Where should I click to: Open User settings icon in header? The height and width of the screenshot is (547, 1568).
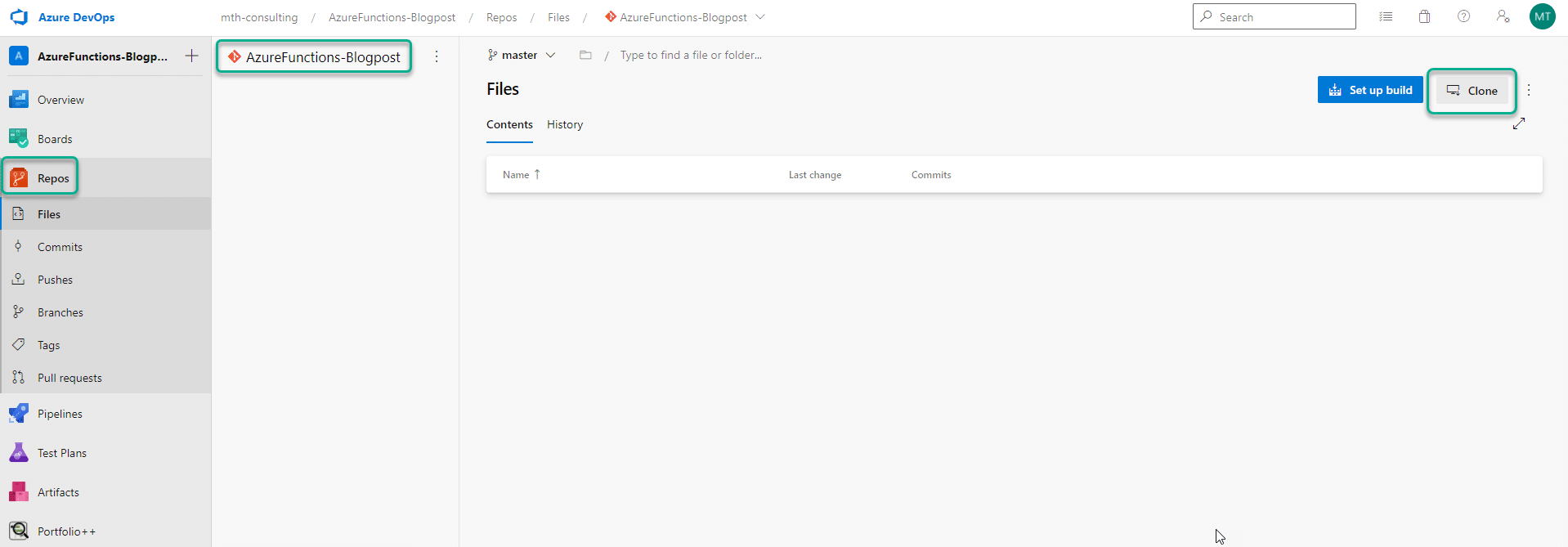coord(1503,16)
